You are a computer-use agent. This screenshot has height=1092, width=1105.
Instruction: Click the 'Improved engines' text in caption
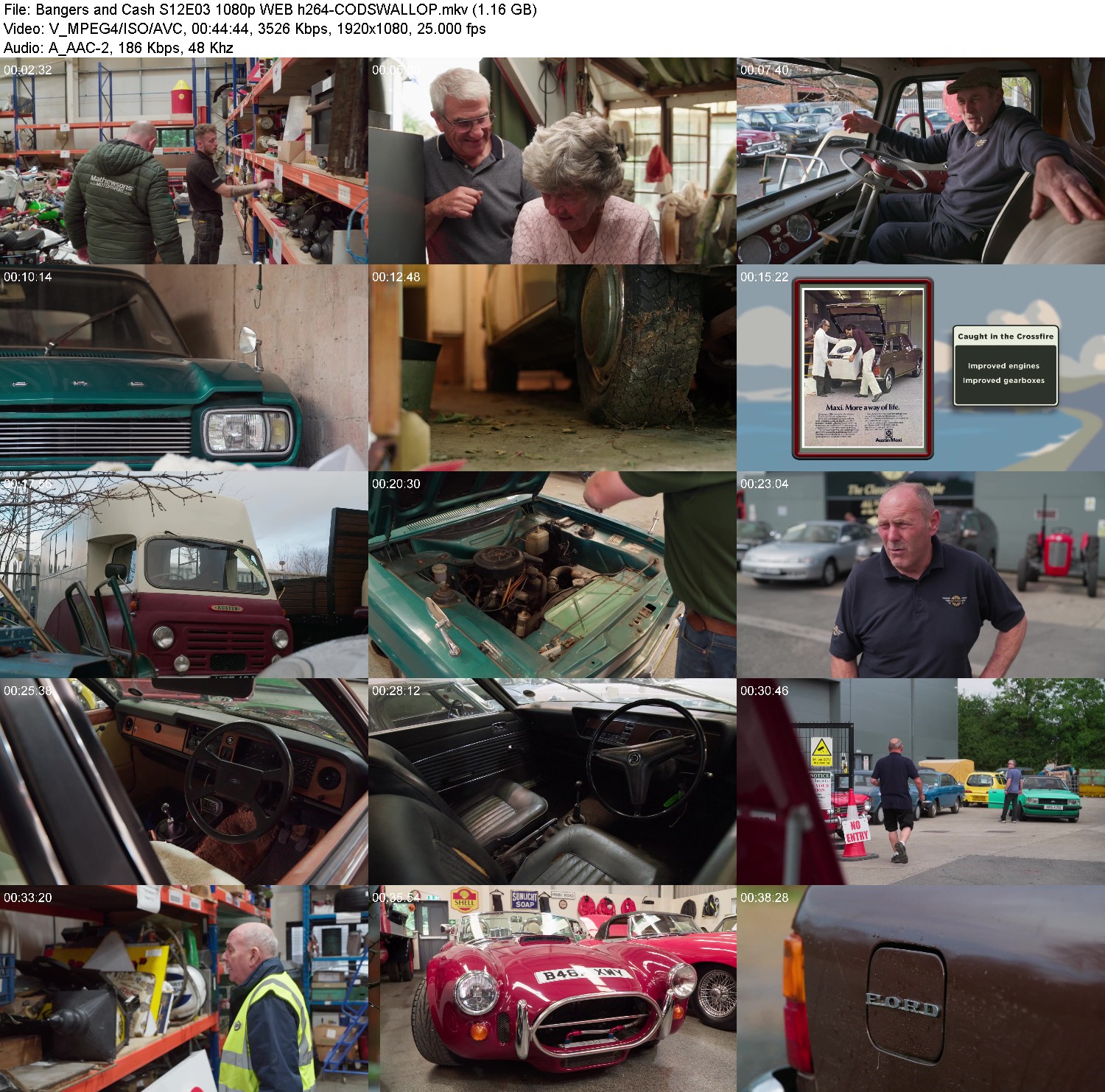click(1003, 366)
